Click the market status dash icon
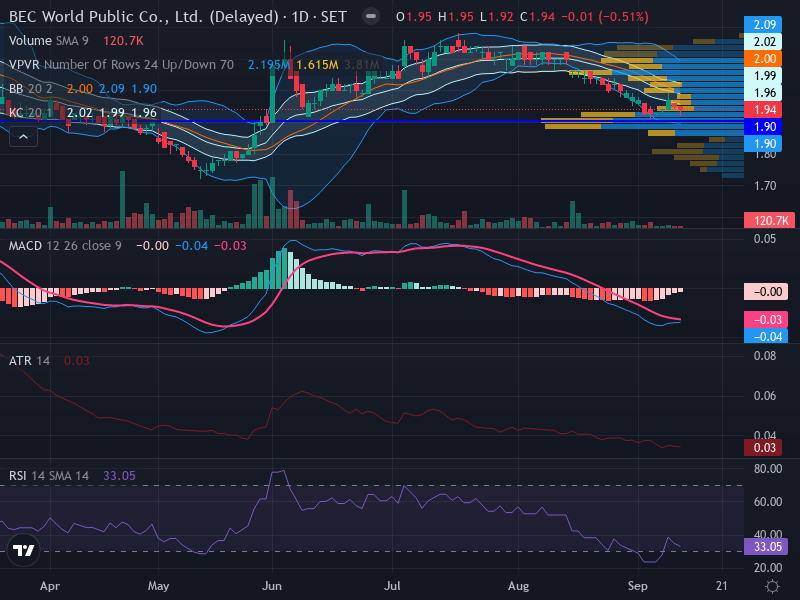This screenshot has width=800, height=600. click(371, 16)
